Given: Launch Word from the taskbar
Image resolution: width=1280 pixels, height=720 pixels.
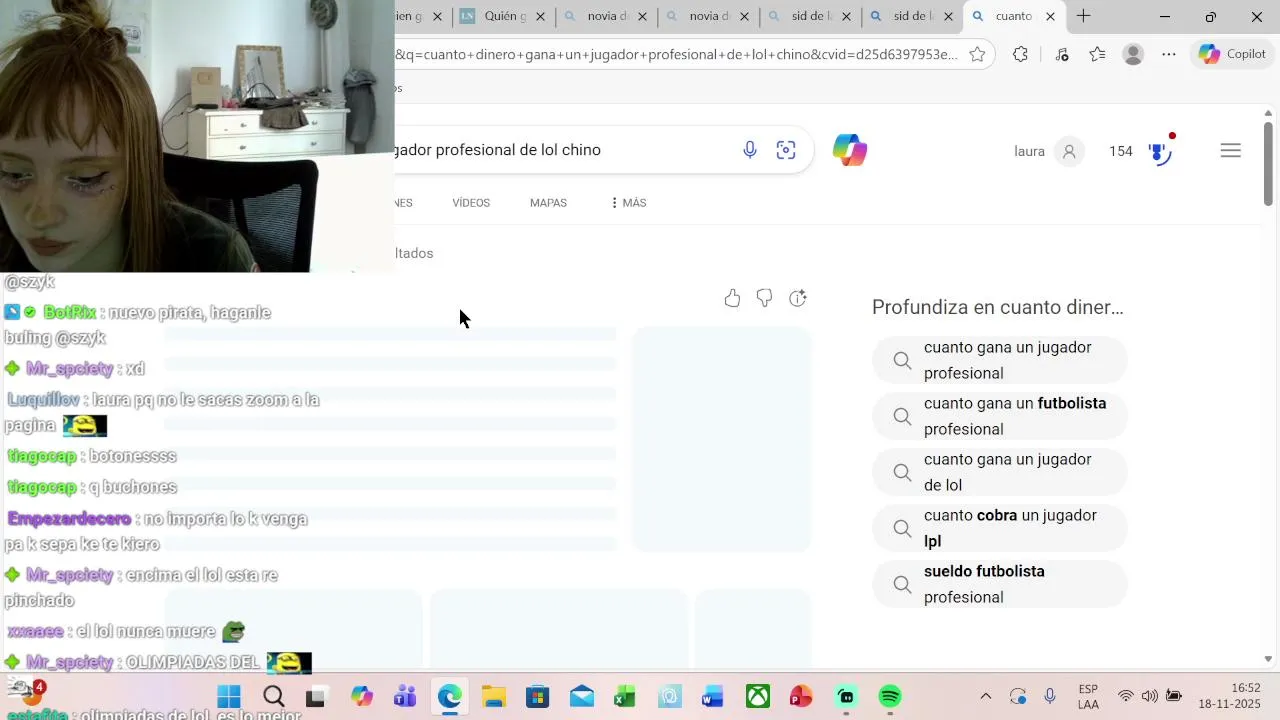Looking at the screenshot, I should pos(713,697).
